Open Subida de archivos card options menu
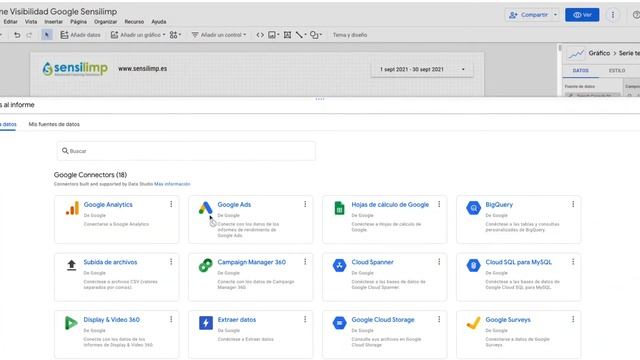Image resolution: width=640 pixels, height=360 pixels. (171, 262)
